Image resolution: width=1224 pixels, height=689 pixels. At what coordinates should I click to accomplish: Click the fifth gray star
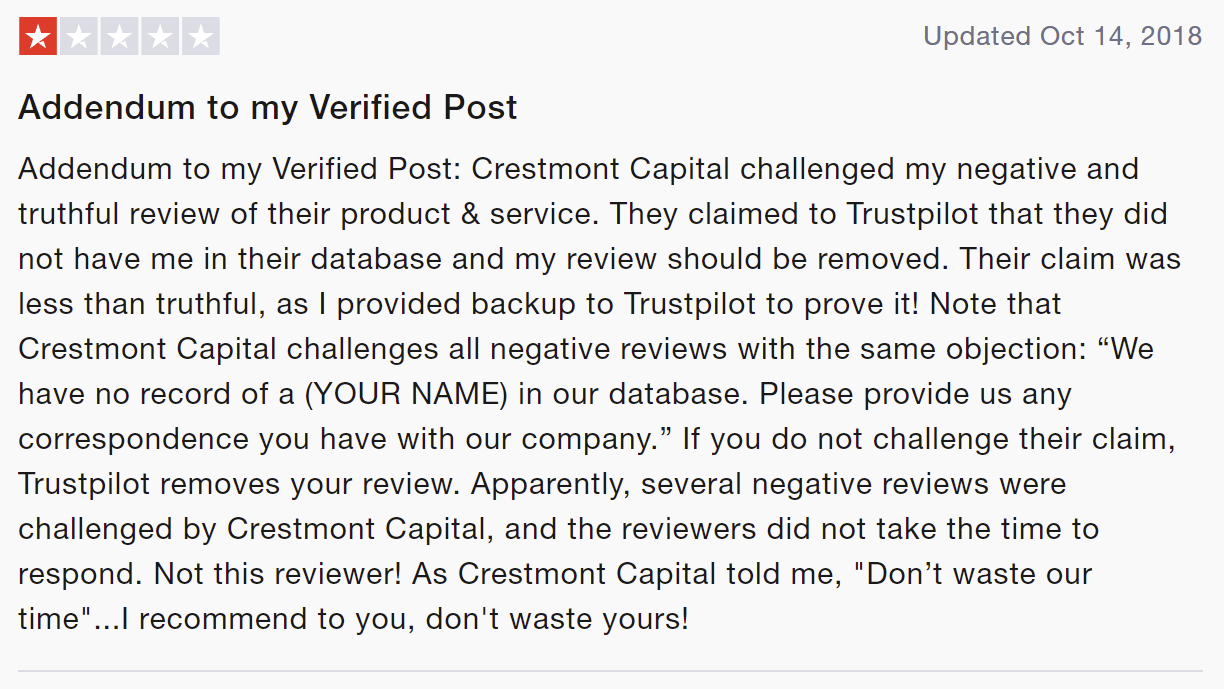(x=201, y=37)
